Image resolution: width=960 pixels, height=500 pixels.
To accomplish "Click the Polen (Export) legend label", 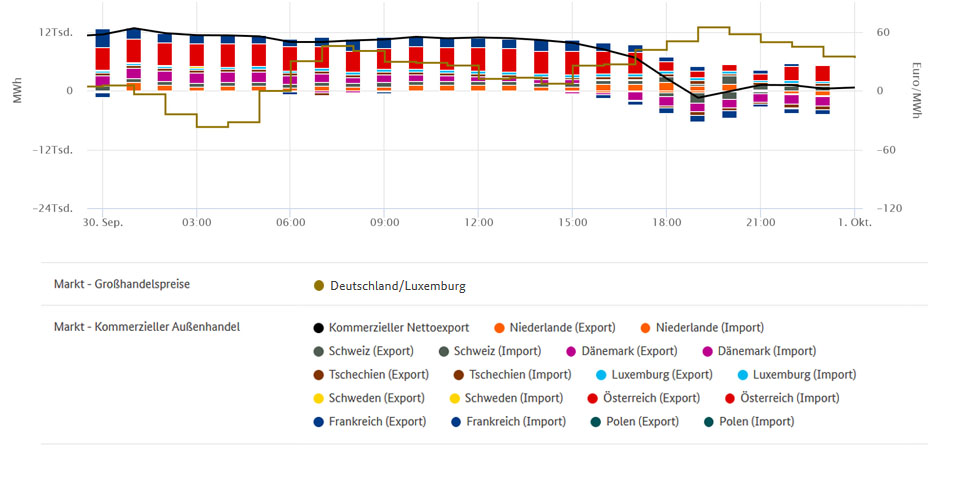I will [642, 421].
